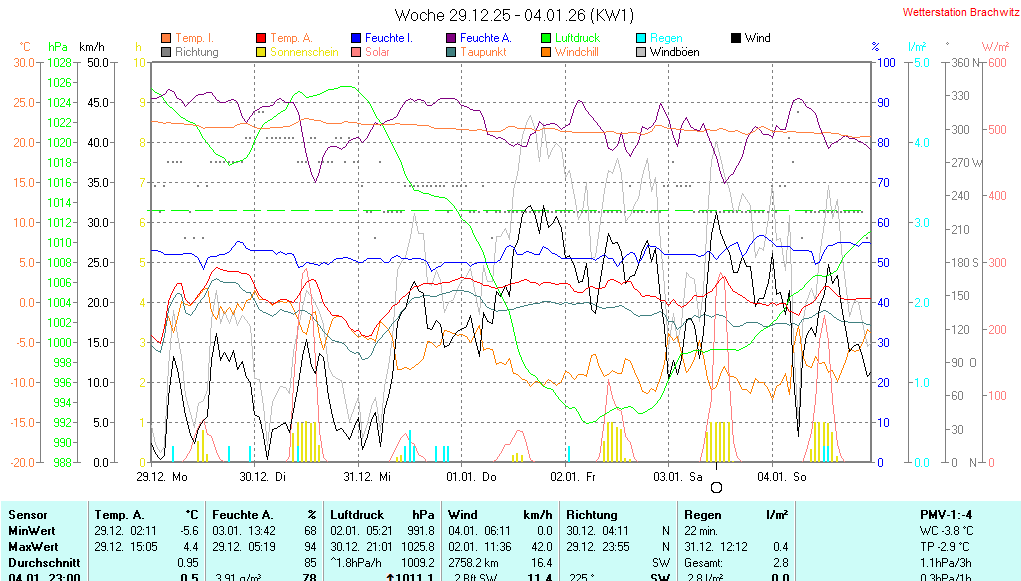
Task: Click the purple Feuchte A. legend marker
Action: [x=452, y=38]
